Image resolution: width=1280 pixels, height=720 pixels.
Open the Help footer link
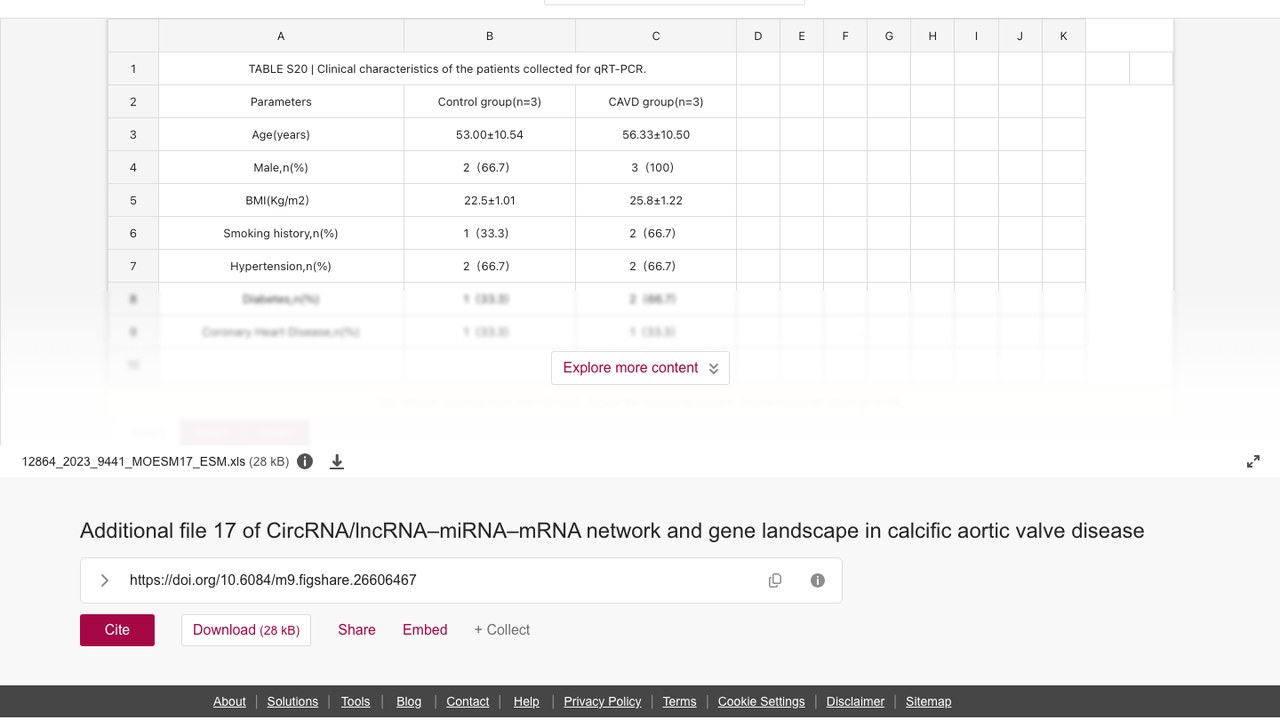(x=526, y=702)
